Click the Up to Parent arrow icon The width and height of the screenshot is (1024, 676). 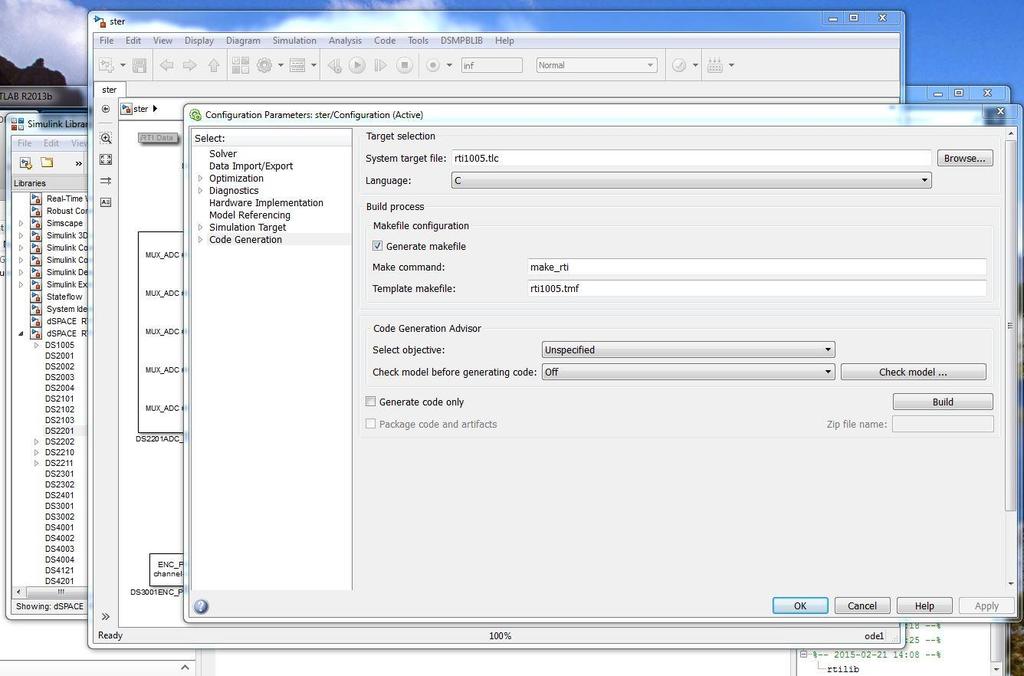214,65
